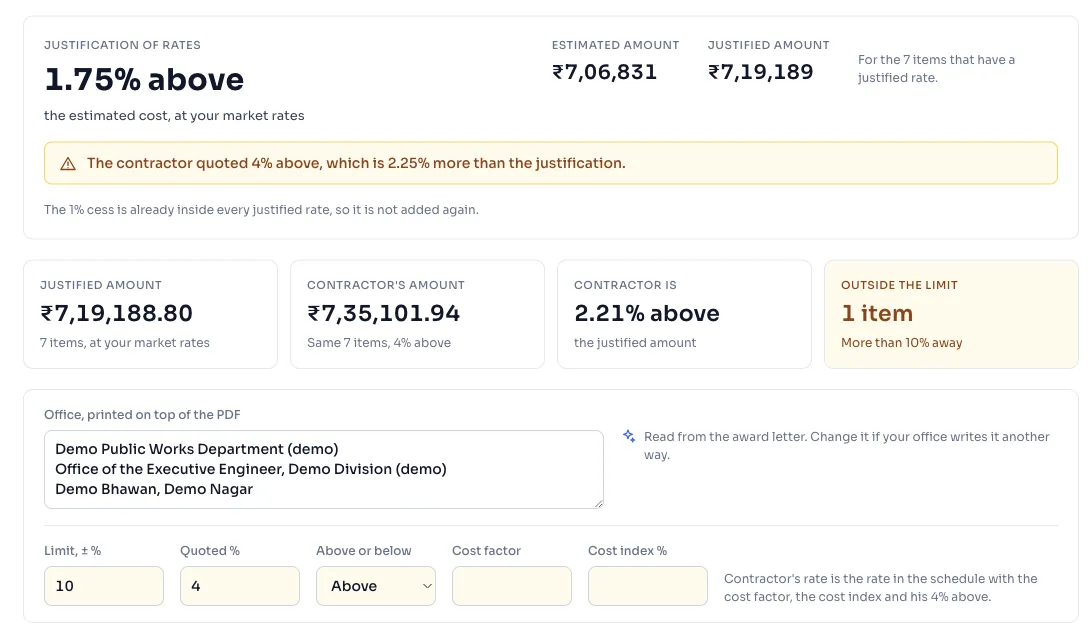Focus the Cost index % input field

(648, 586)
